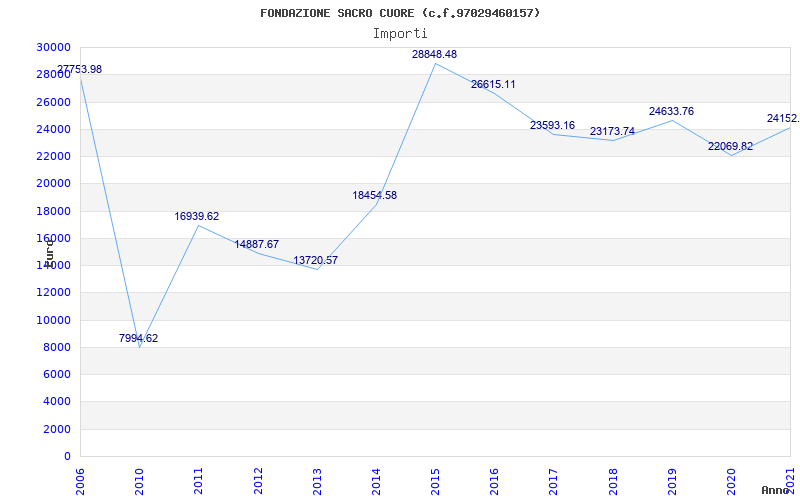
Task: Select the 14887.67 value label
Action: (257, 244)
